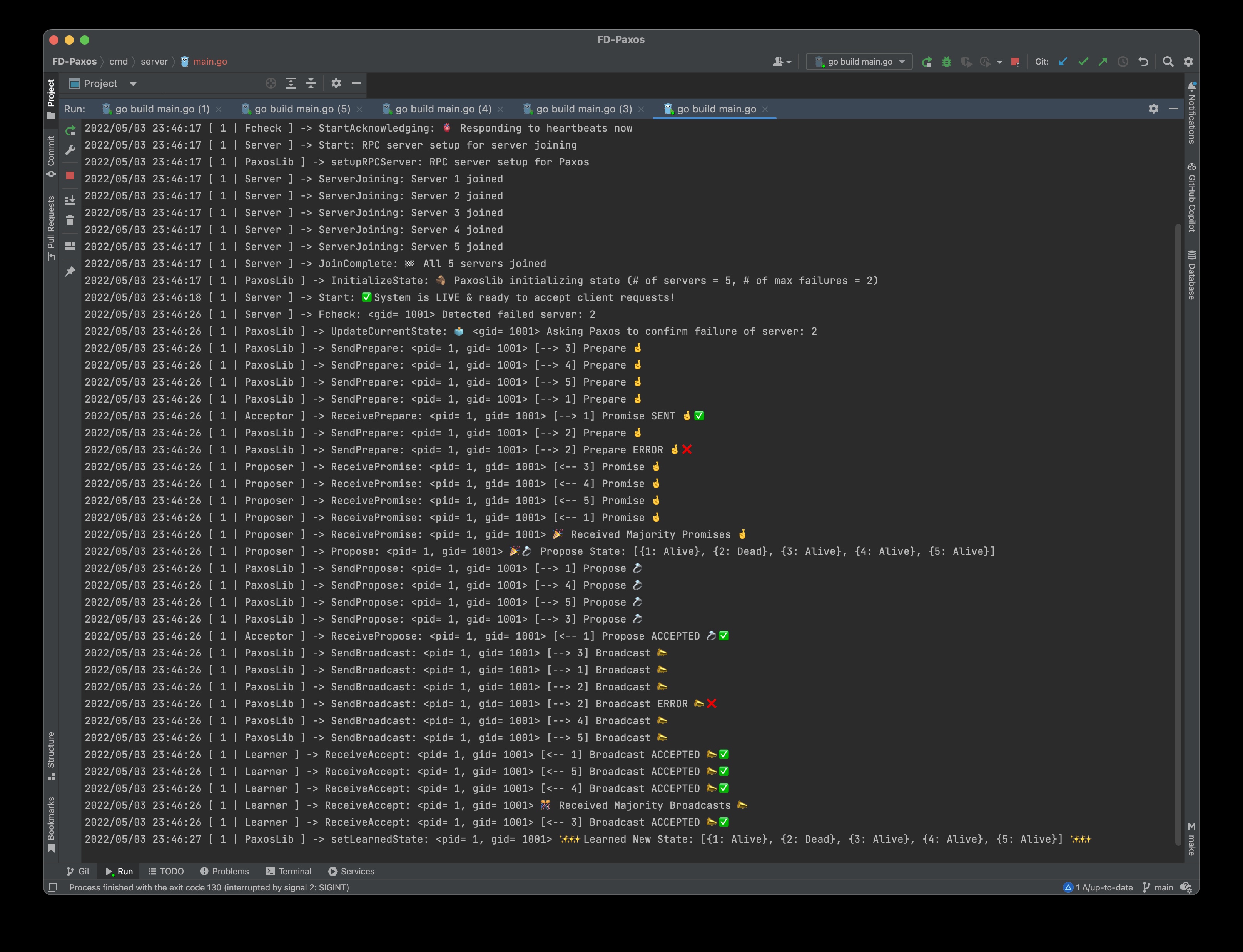Click the server breadcrumb
This screenshot has width=1243, height=952.
tap(154, 61)
